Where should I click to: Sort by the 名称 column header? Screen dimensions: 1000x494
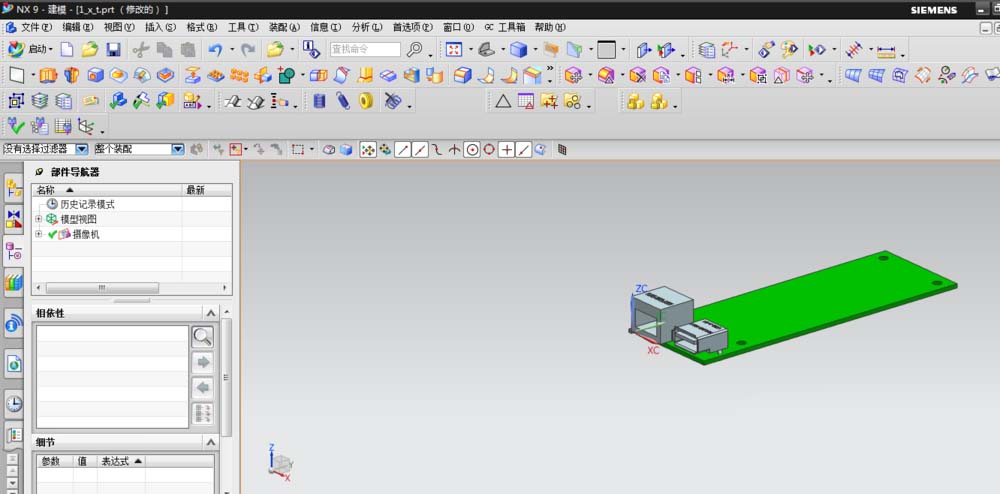[107, 190]
